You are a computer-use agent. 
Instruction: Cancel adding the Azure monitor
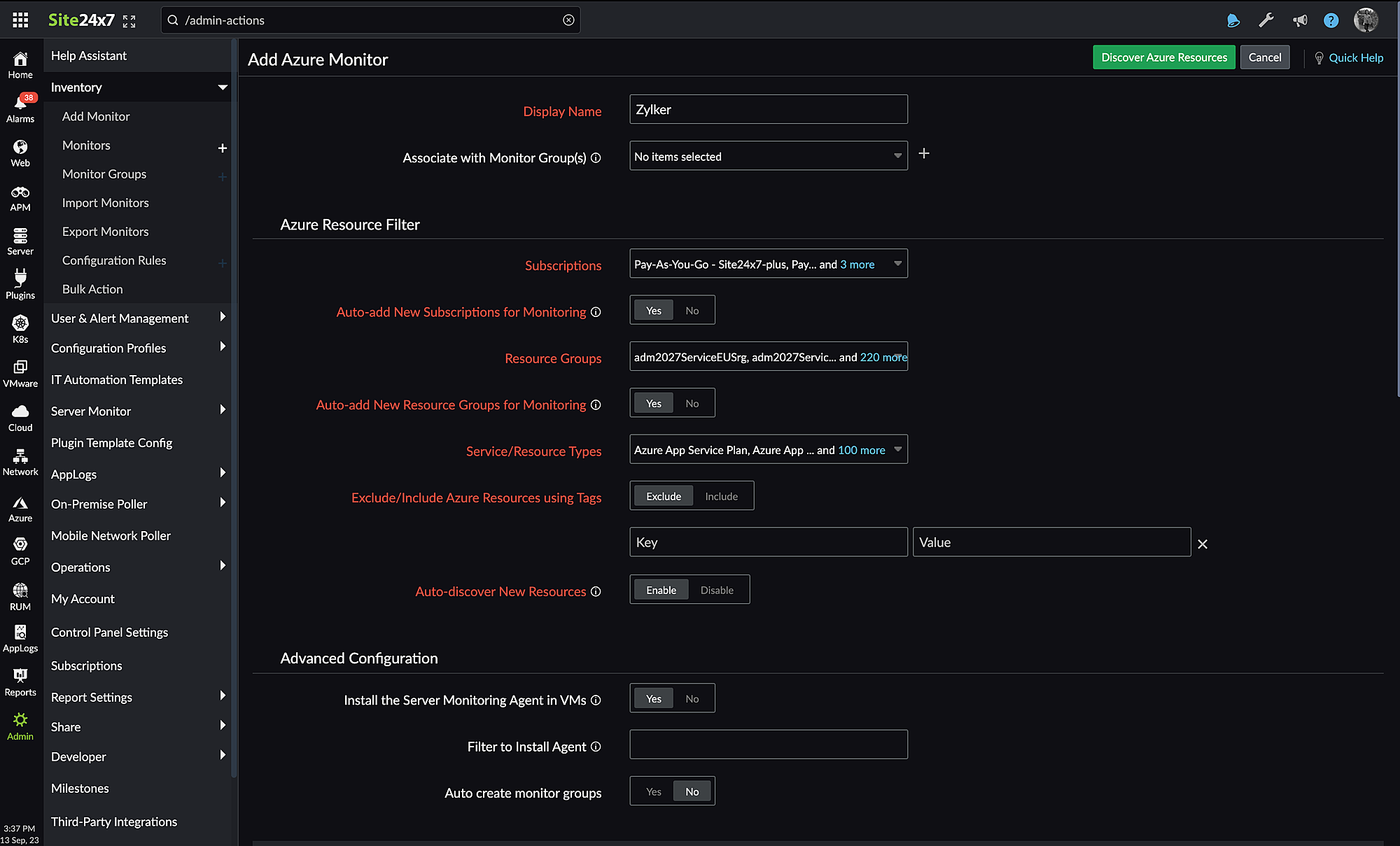(1265, 57)
